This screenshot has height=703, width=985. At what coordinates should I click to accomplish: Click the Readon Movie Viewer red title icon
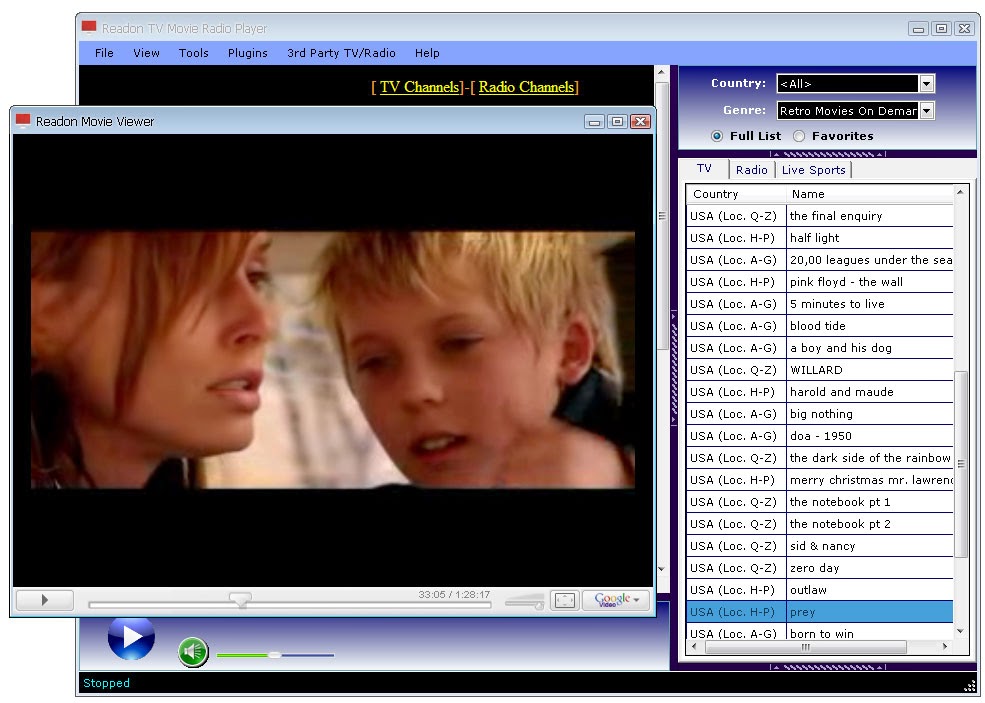(23, 121)
